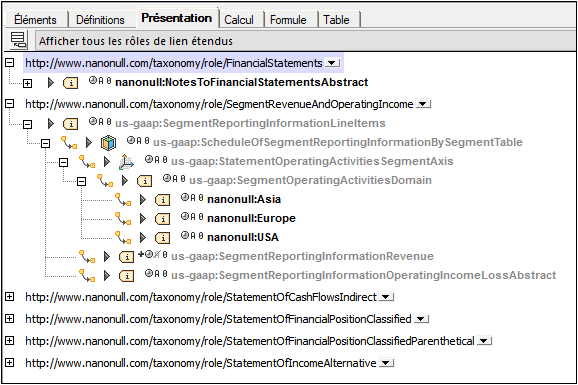Click the arc link icon before SegmentReportingInformationRevenue
578x385 pixels.
(x=87, y=257)
